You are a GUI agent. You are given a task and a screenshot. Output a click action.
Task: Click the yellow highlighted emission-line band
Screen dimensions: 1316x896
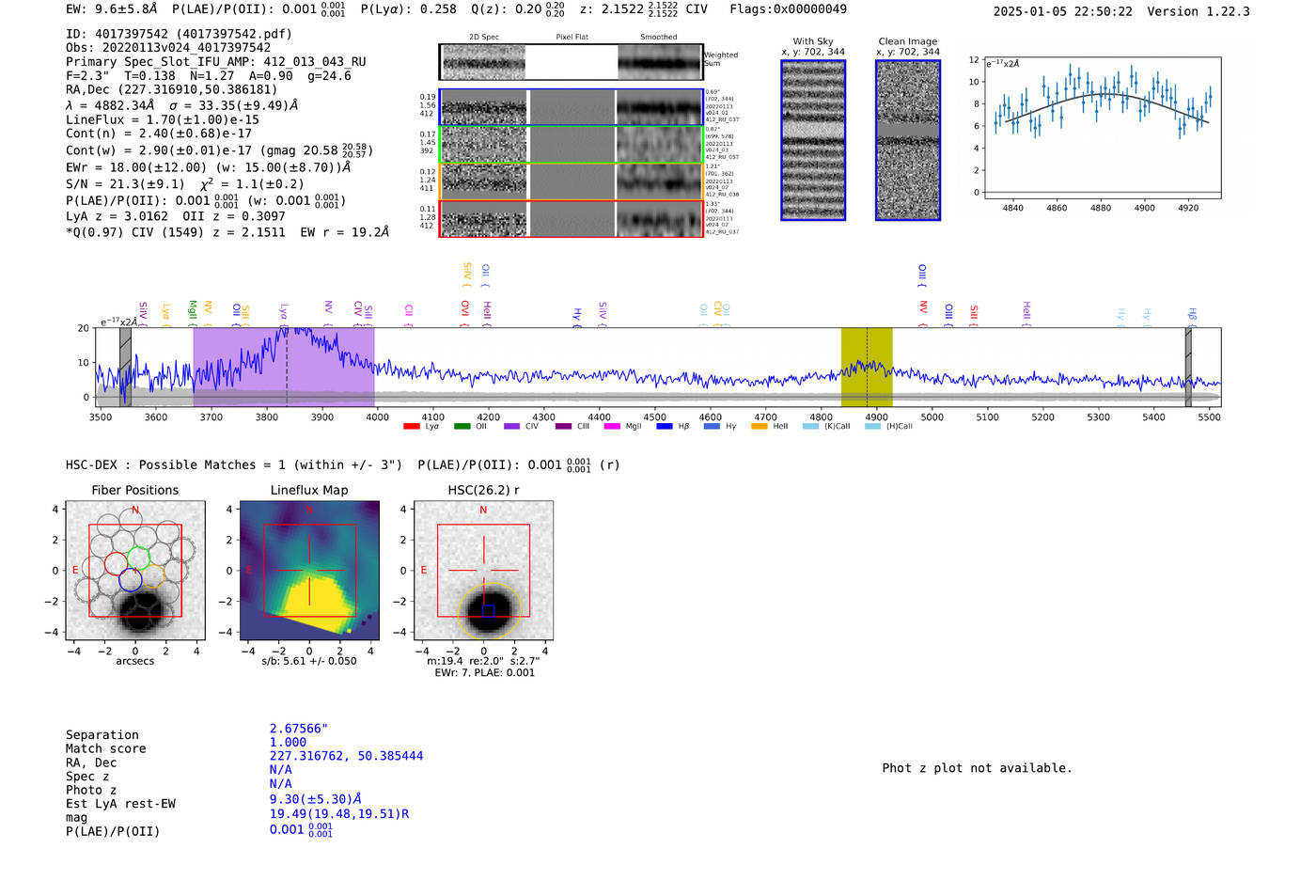coord(867,367)
